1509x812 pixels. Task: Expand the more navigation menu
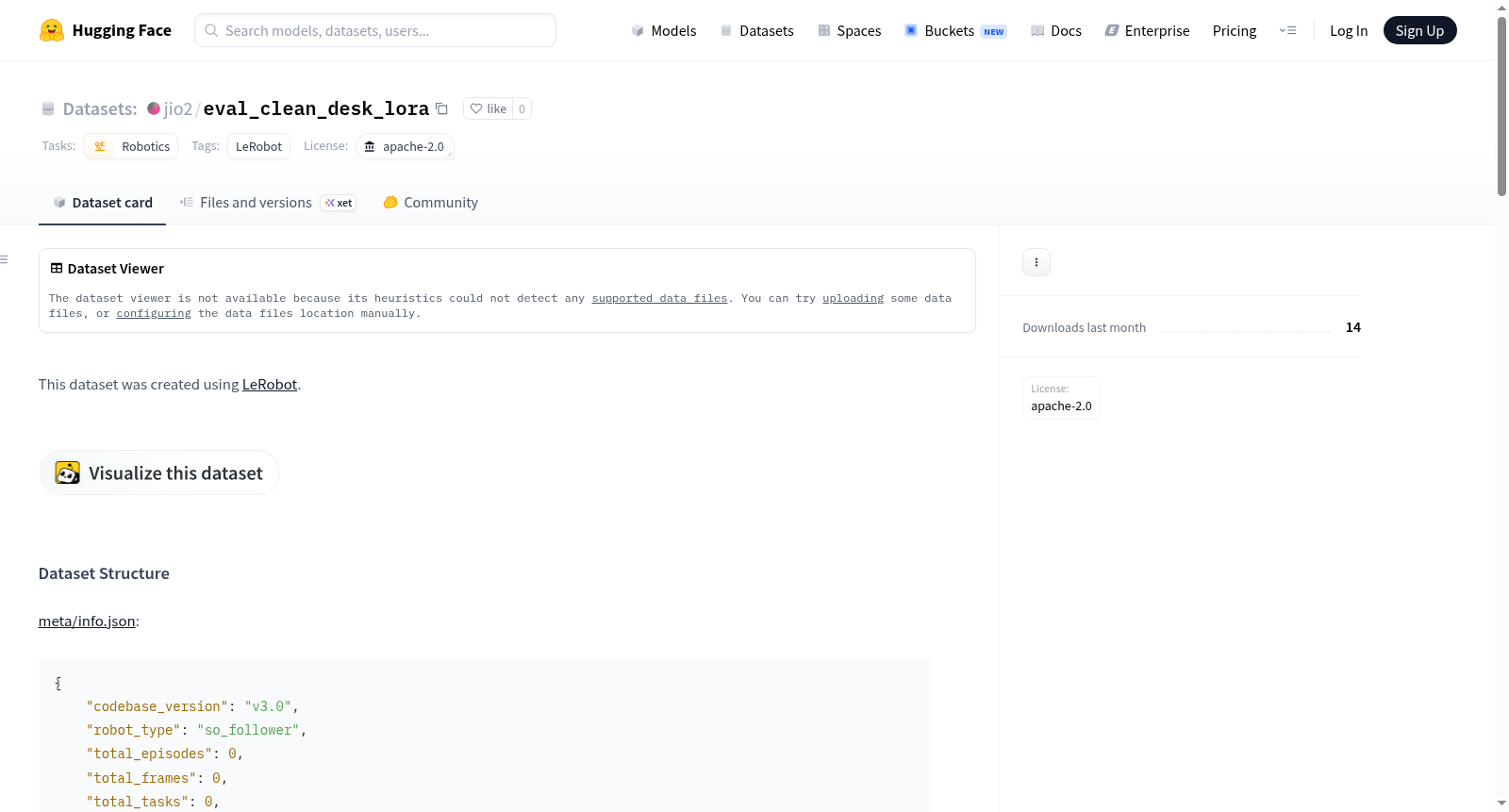1287,30
